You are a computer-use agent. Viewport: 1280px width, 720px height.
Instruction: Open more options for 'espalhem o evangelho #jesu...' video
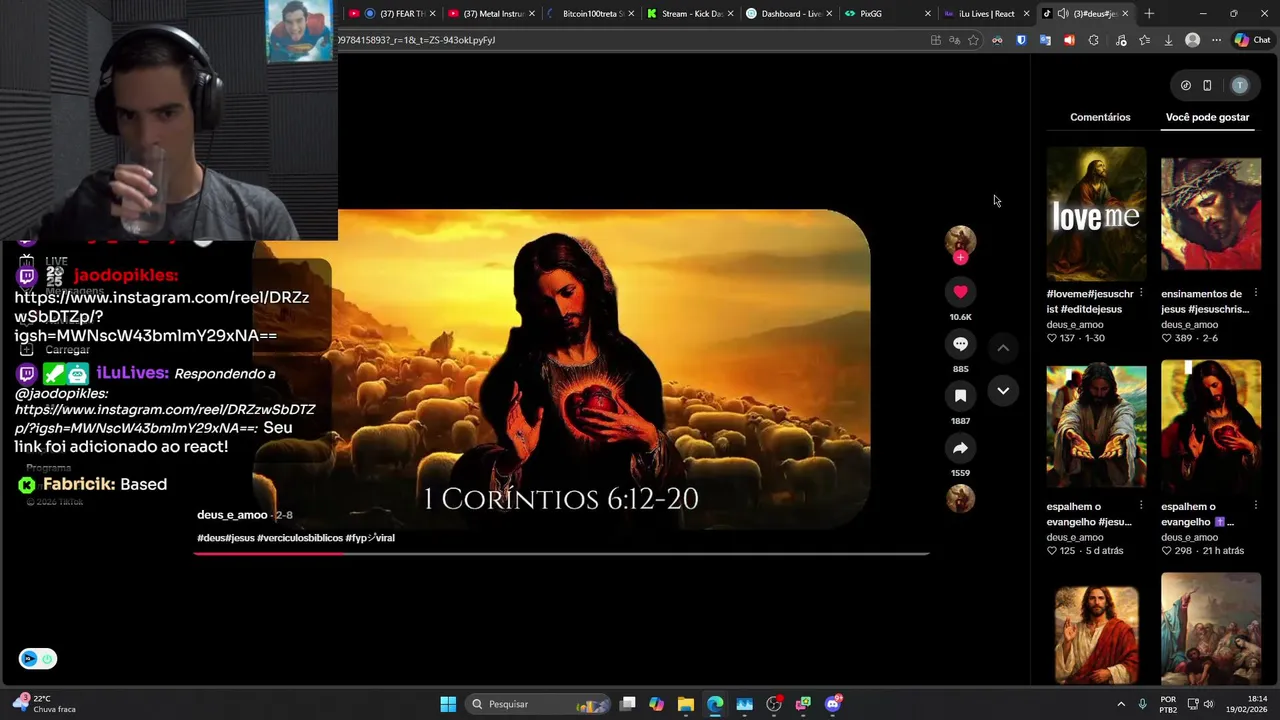pyautogui.click(x=1141, y=507)
